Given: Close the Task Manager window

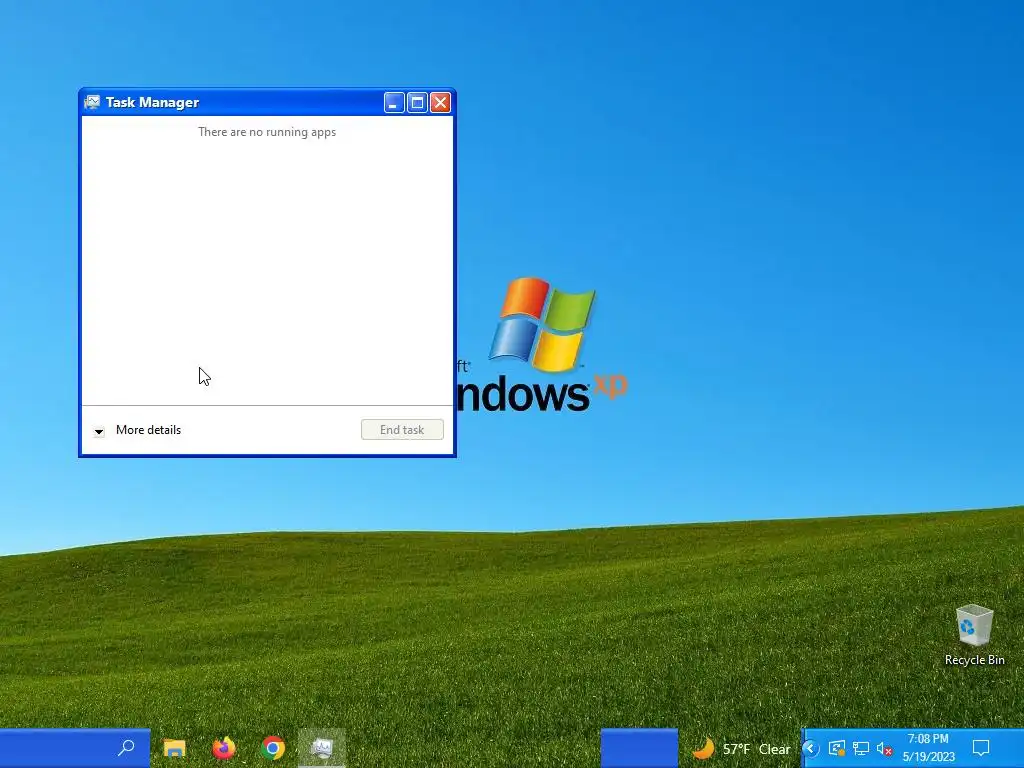Looking at the screenshot, I should coord(441,103).
